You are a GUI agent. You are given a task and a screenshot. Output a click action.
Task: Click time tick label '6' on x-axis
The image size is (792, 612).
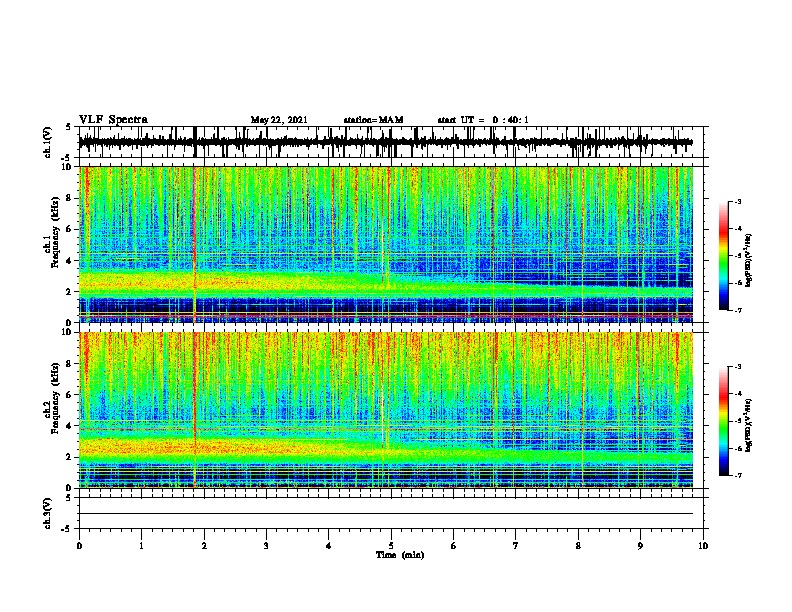(x=454, y=546)
